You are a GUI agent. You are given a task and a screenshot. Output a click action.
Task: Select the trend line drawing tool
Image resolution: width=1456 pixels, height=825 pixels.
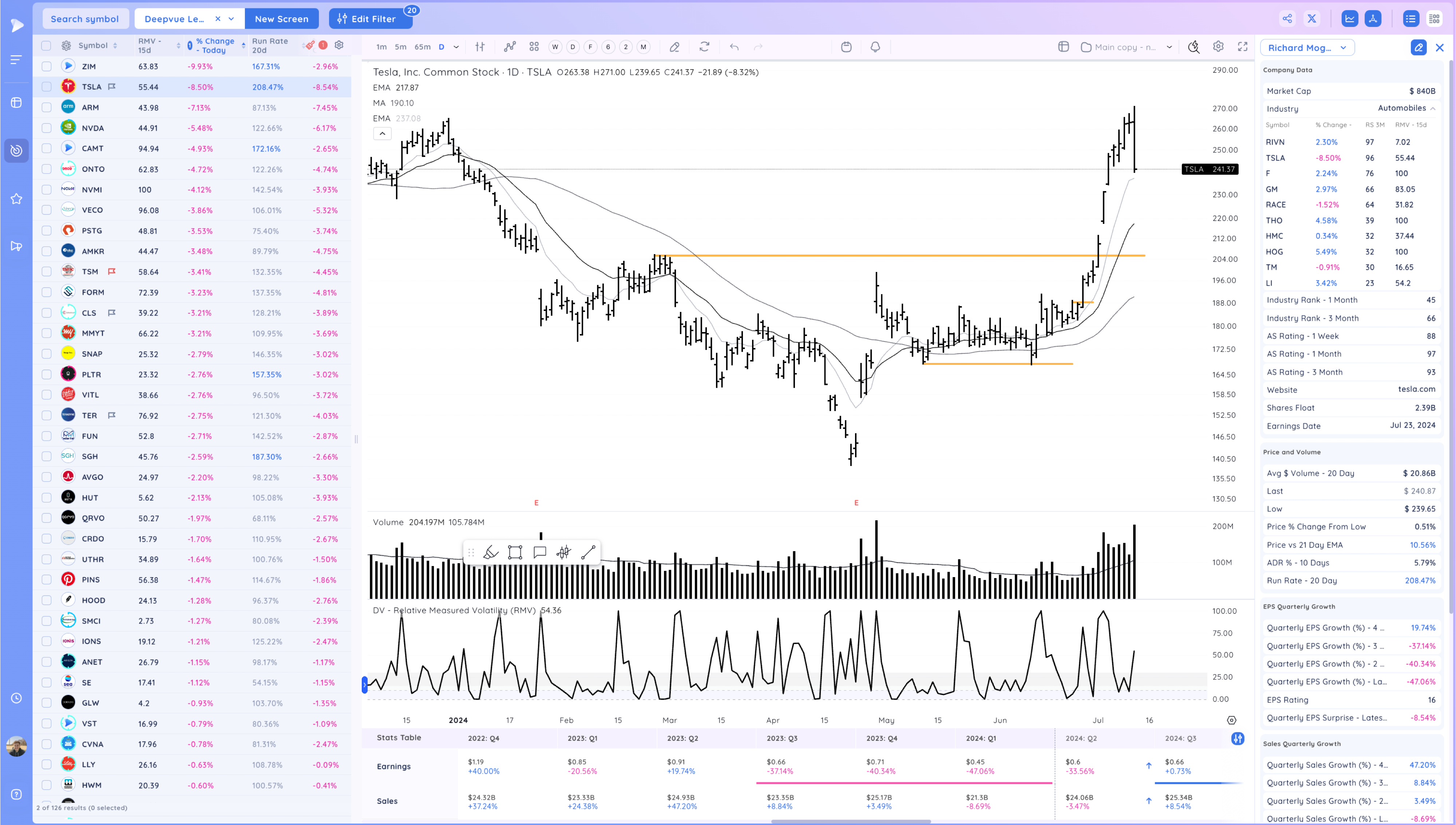[588, 552]
